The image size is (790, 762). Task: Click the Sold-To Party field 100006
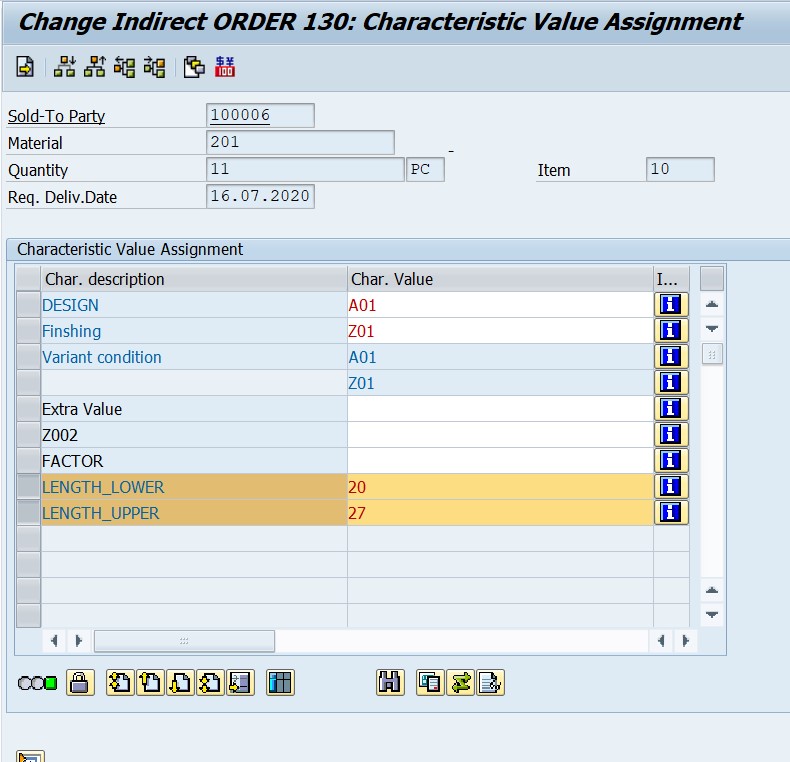pyautogui.click(x=260, y=115)
